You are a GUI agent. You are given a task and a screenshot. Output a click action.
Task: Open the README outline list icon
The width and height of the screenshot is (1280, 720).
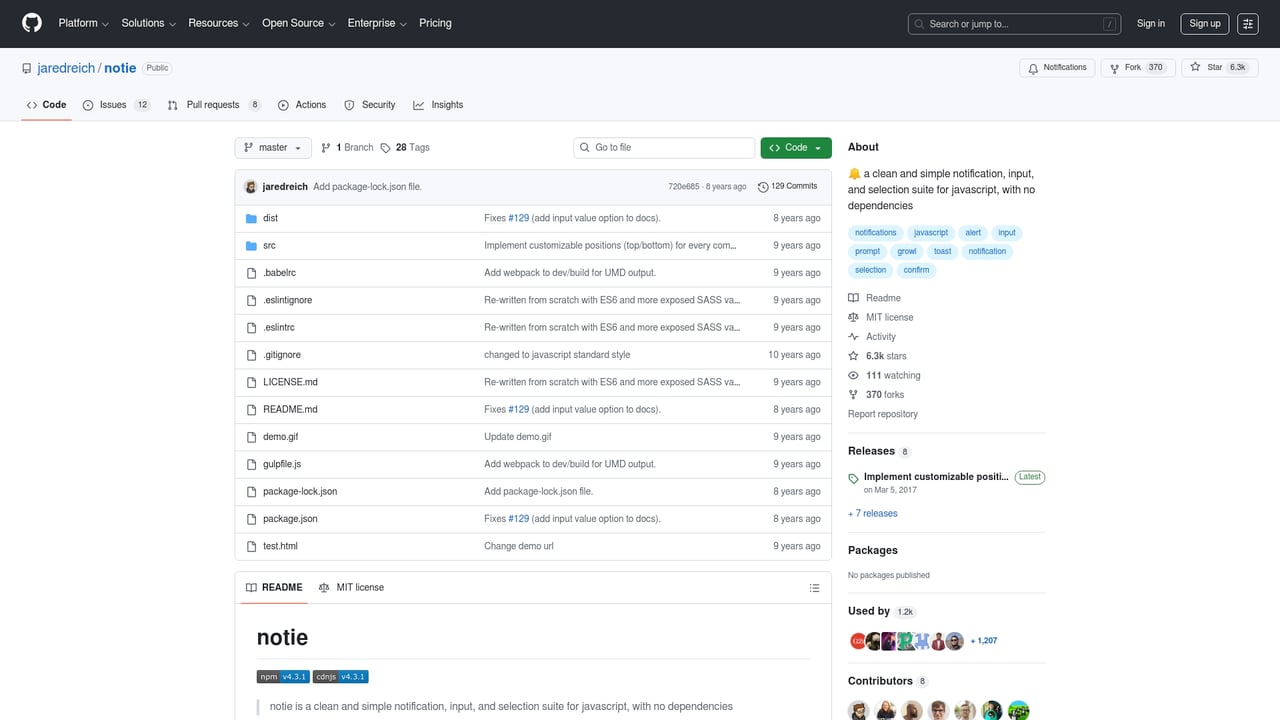coord(814,588)
